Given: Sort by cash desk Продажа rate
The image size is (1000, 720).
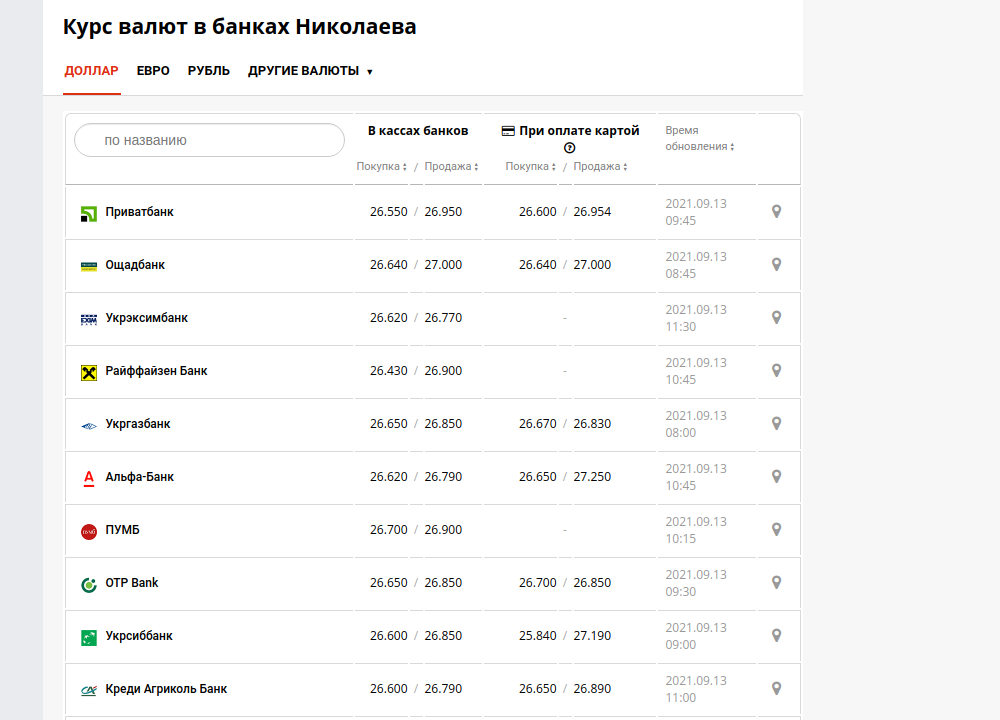Looking at the screenshot, I should (x=452, y=166).
